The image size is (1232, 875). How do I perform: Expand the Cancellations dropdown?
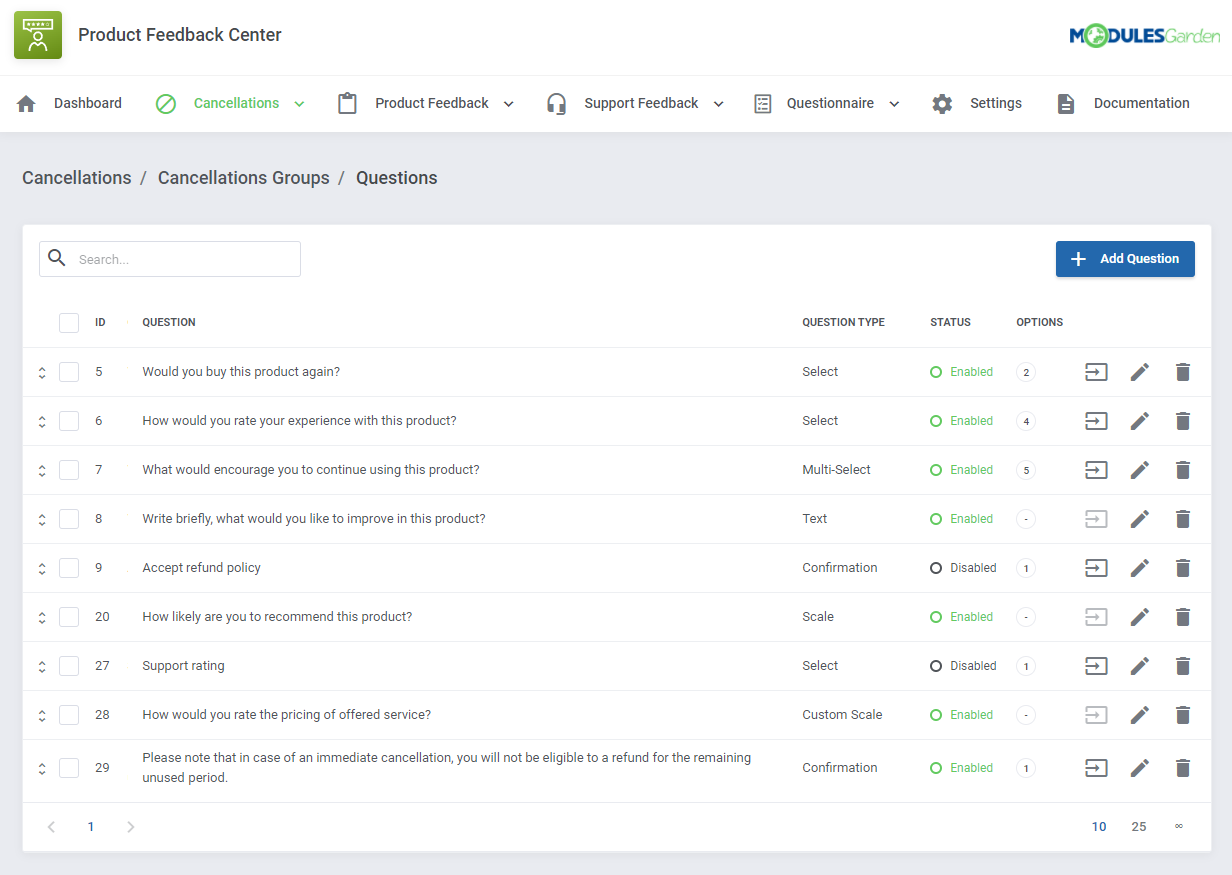(298, 102)
